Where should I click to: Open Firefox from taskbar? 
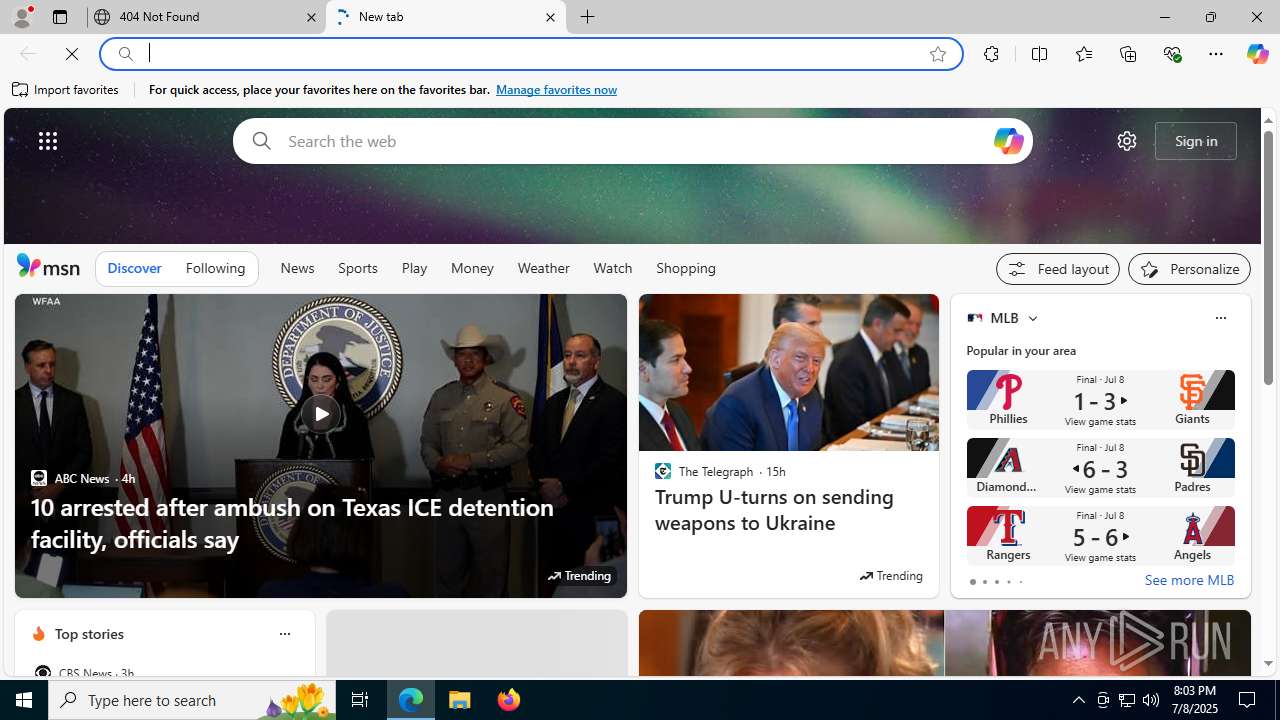pyautogui.click(x=509, y=700)
